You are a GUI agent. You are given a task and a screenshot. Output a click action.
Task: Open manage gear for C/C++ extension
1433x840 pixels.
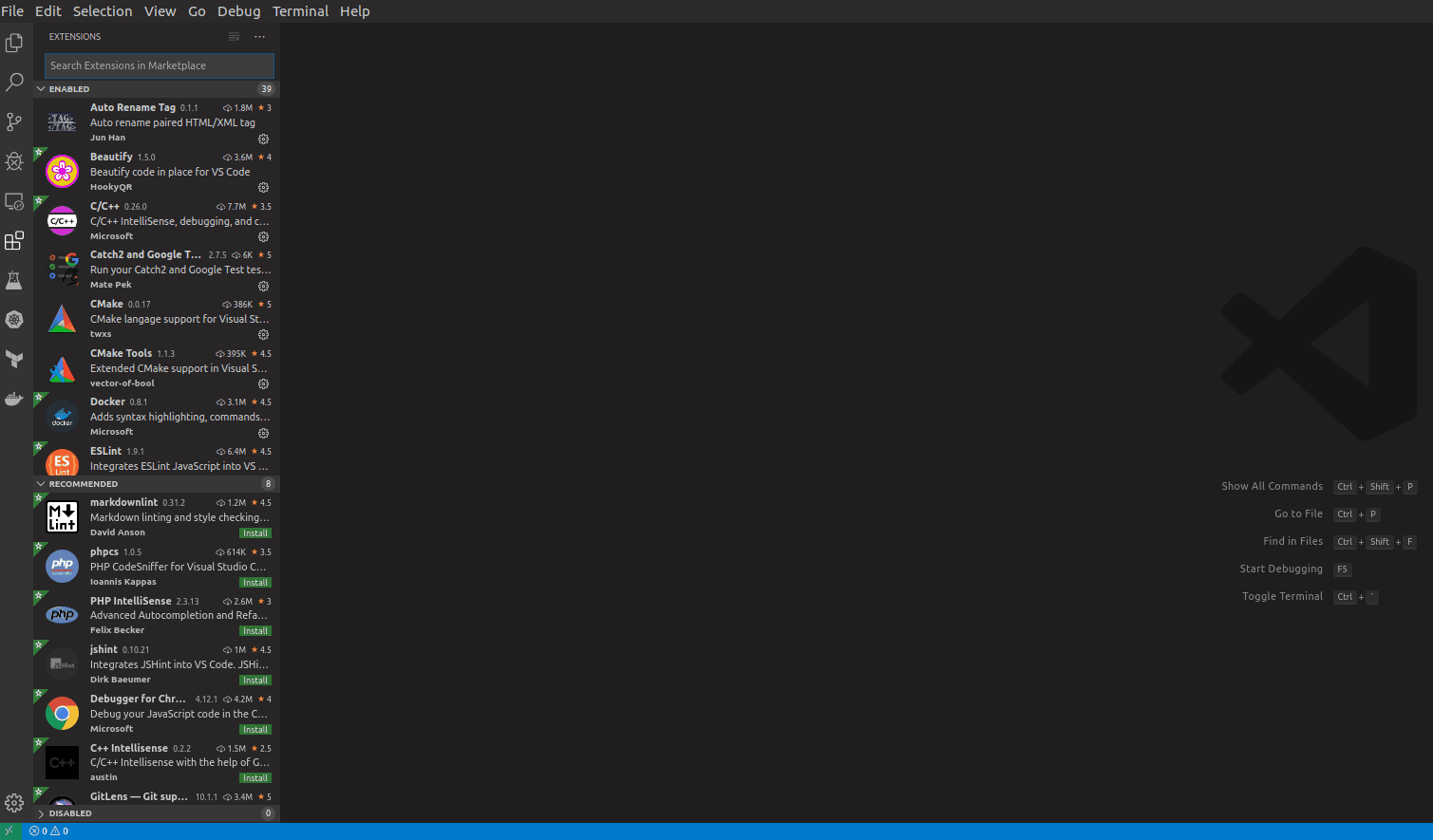point(264,237)
